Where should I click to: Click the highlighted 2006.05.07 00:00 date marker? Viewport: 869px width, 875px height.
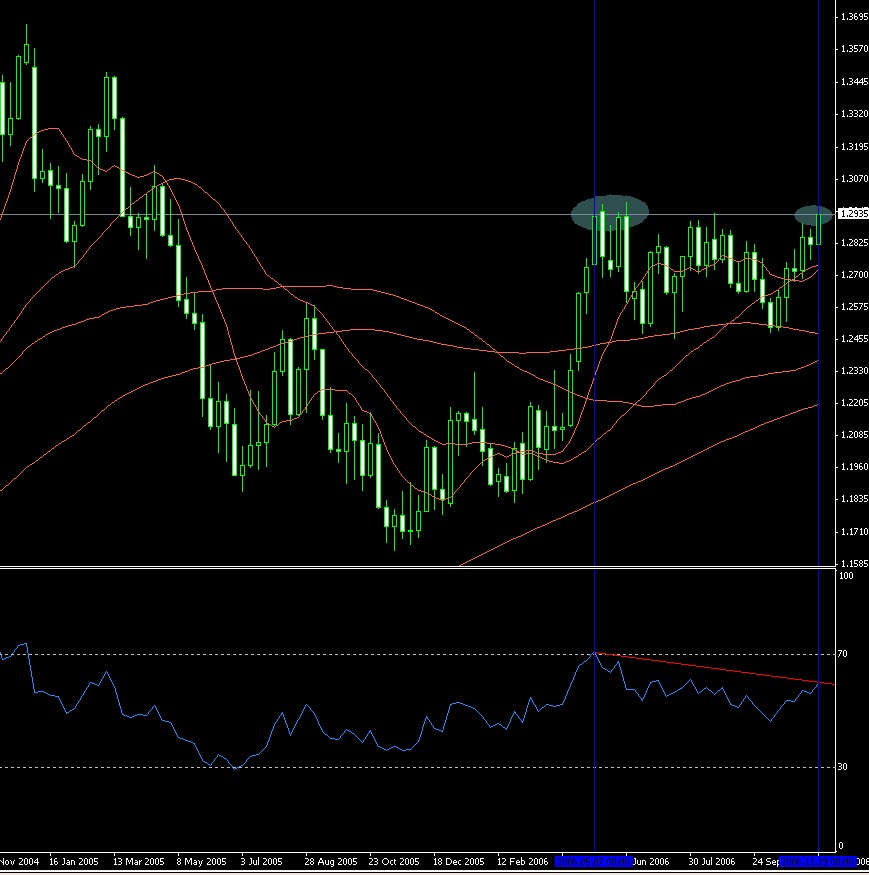[x=594, y=862]
